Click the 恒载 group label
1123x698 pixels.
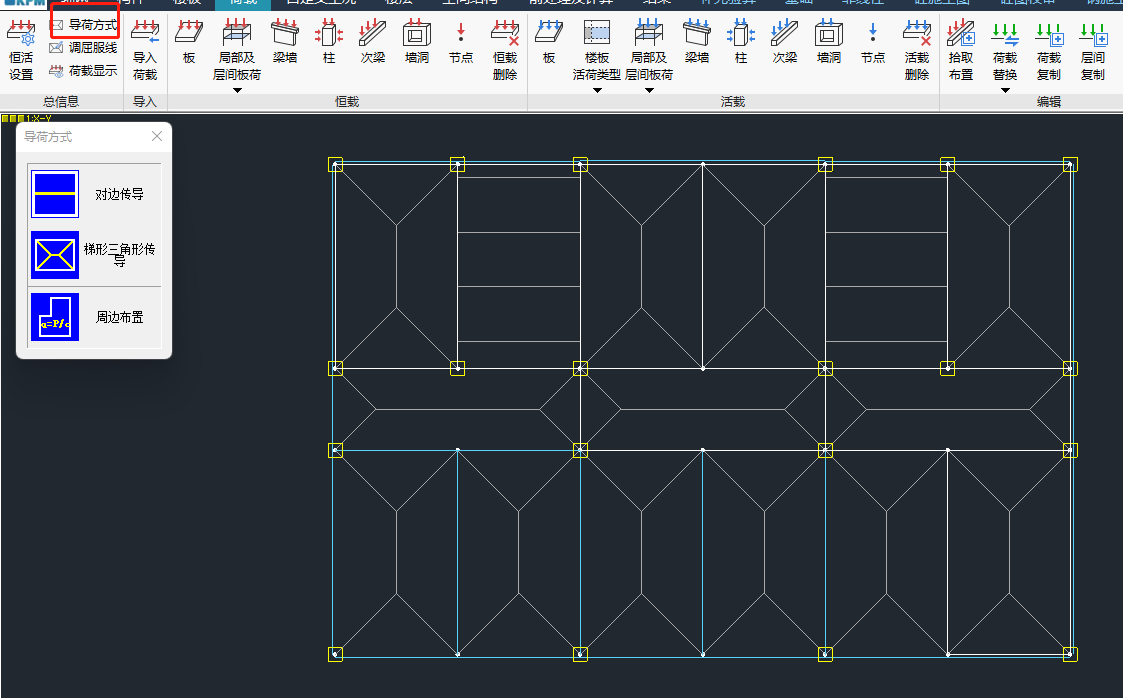click(347, 102)
